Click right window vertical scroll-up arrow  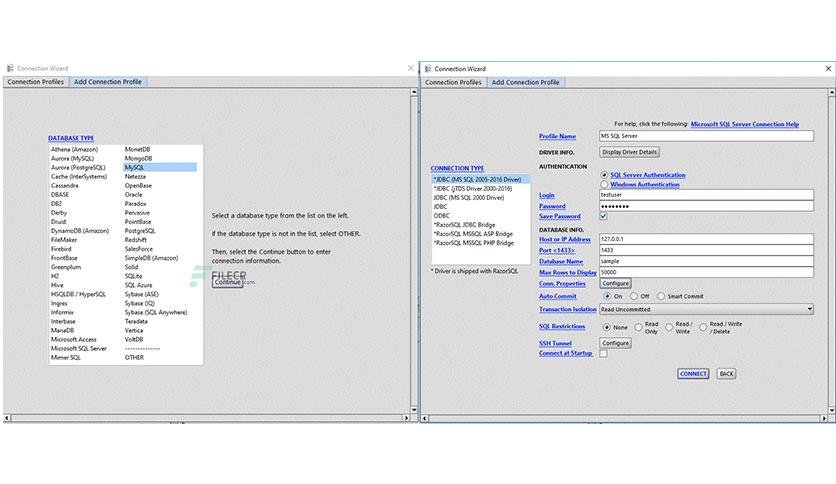pos(832,93)
